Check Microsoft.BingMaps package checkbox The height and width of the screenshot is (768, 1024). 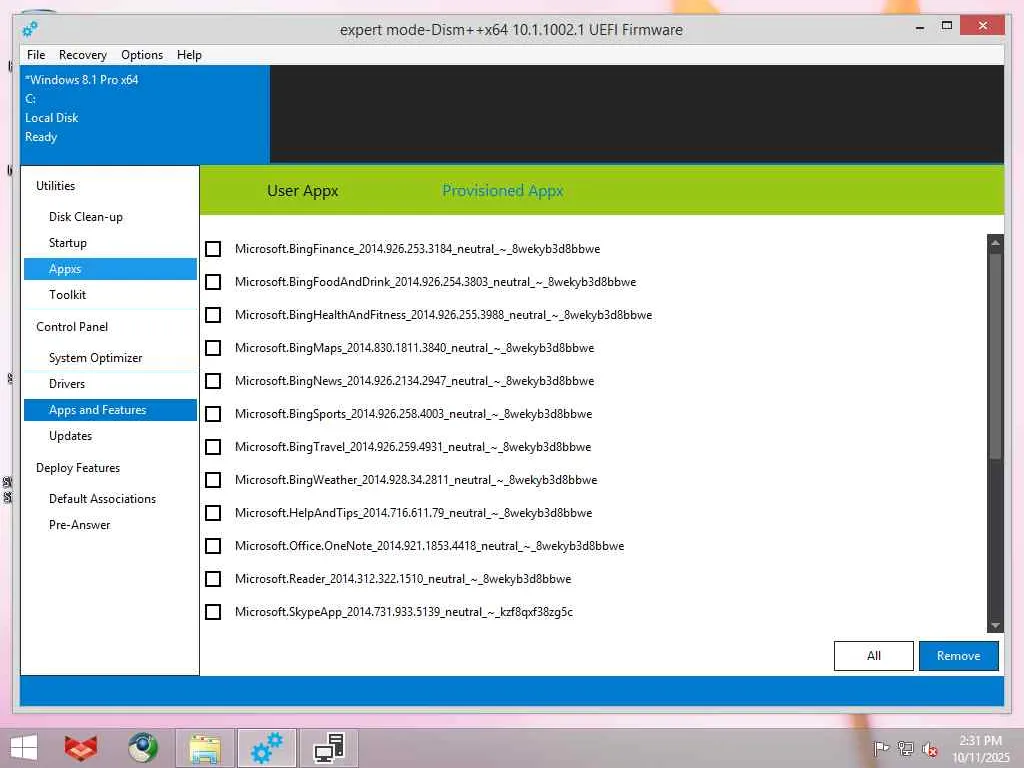point(213,348)
